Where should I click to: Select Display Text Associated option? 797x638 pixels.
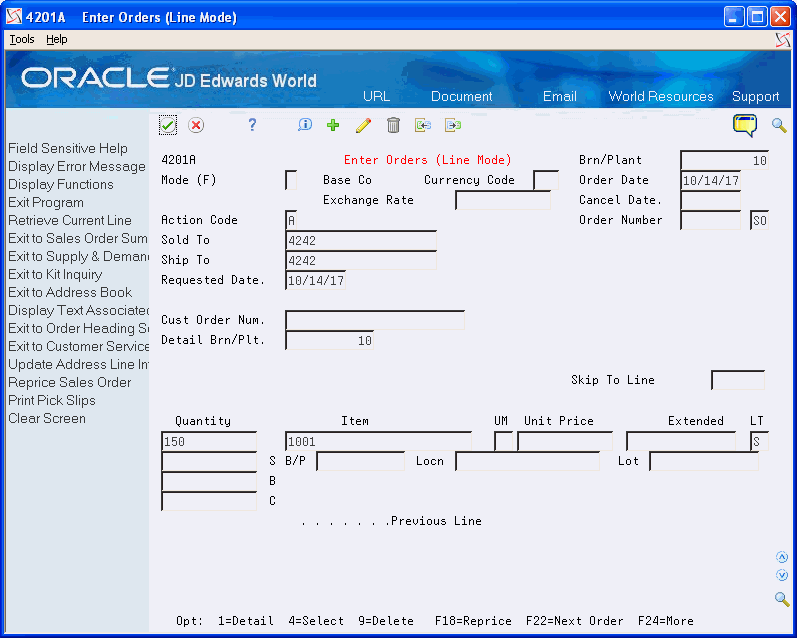click(78, 310)
